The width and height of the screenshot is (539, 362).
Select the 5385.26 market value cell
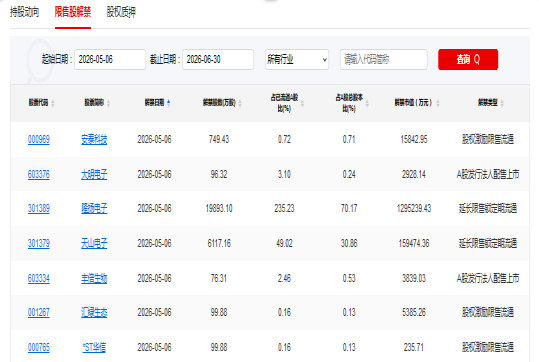414,312
